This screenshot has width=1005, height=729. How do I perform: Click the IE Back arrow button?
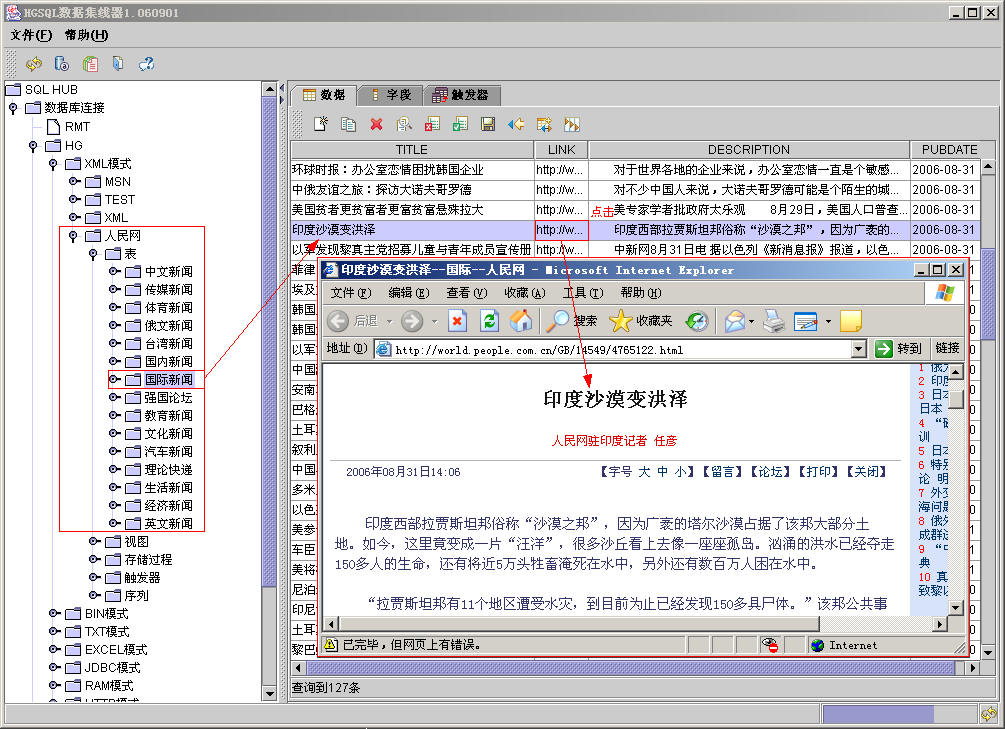pos(338,321)
